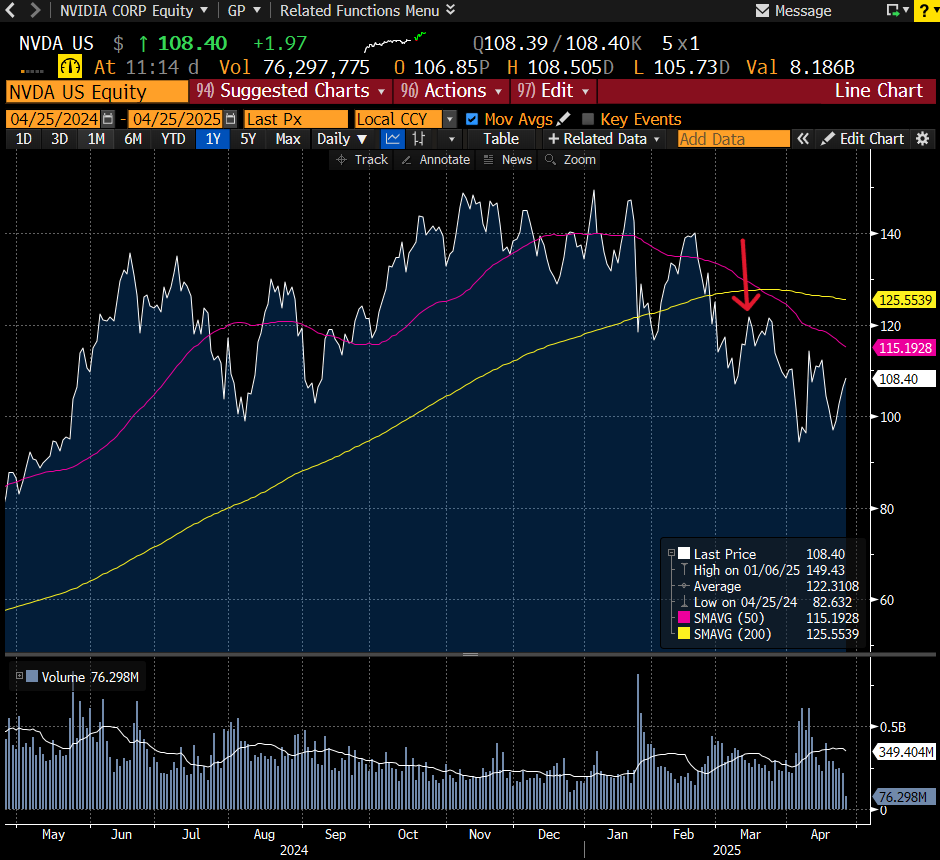
Task: Open the Related Functions Menu
Action: coord(367,11)
